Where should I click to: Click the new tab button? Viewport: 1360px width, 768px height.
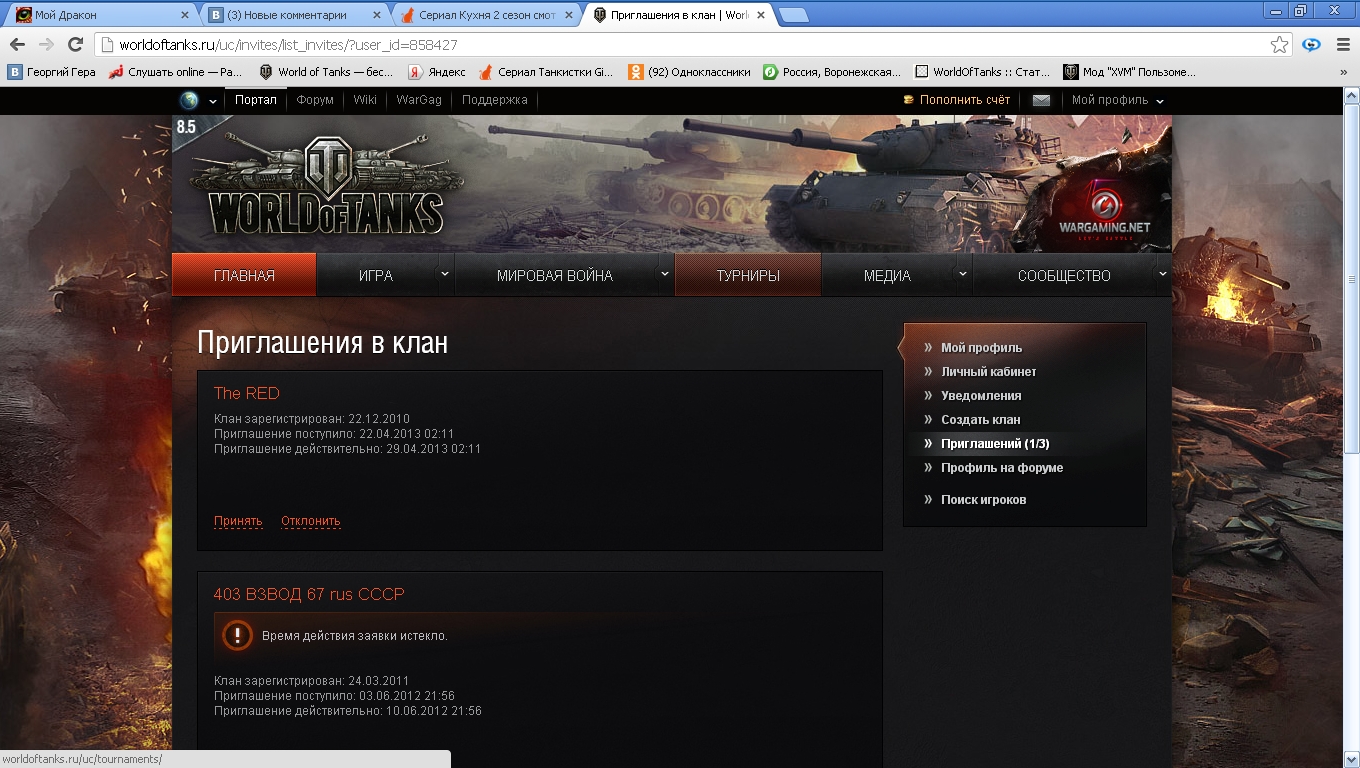793,15
